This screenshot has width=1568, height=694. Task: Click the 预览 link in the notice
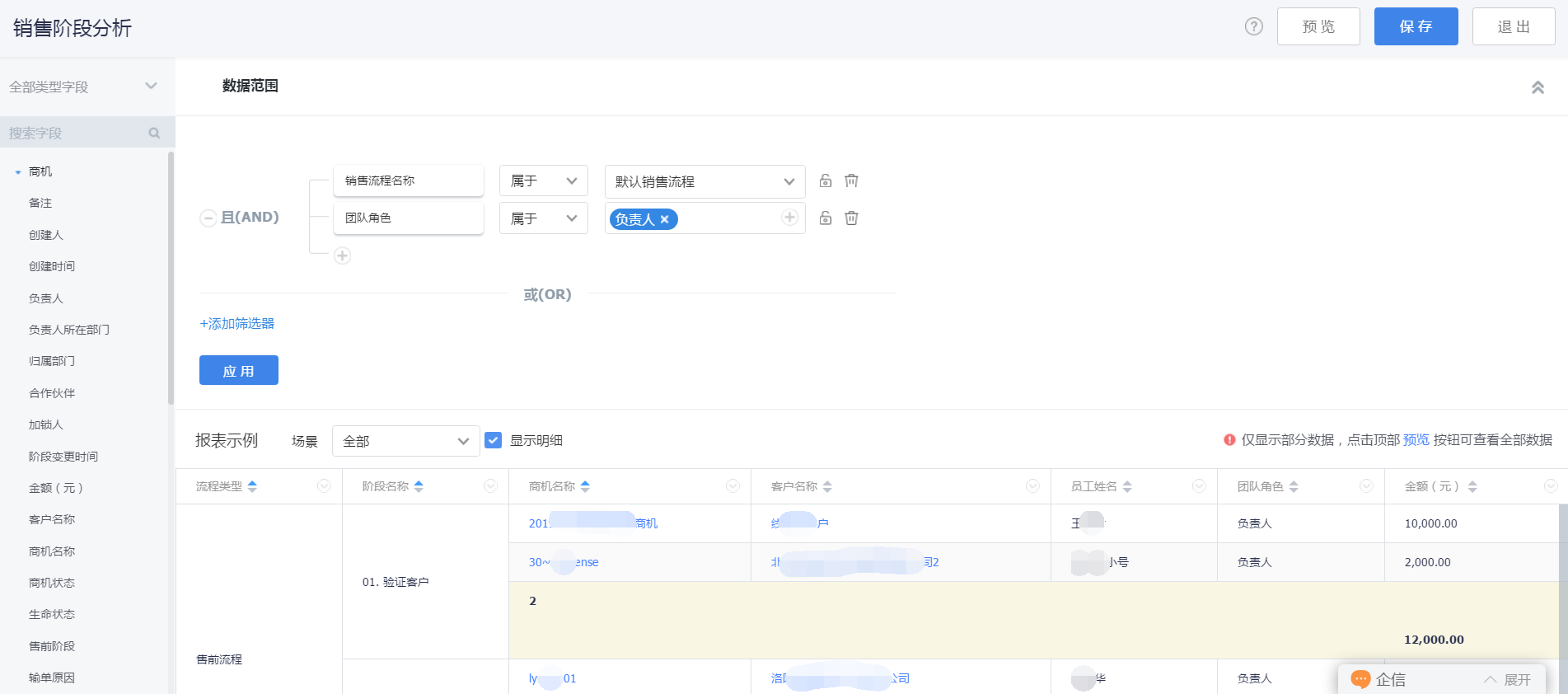pos(1416,440)
